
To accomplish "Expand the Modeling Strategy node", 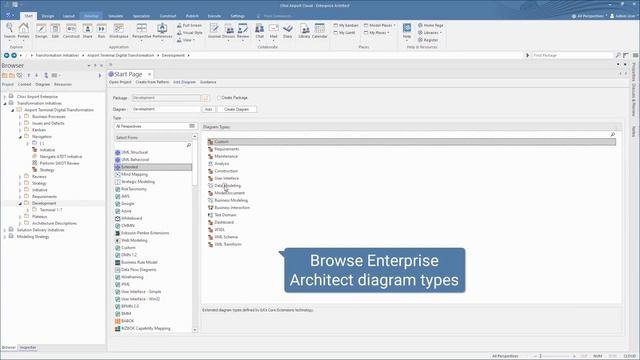I will pos(4,237).
